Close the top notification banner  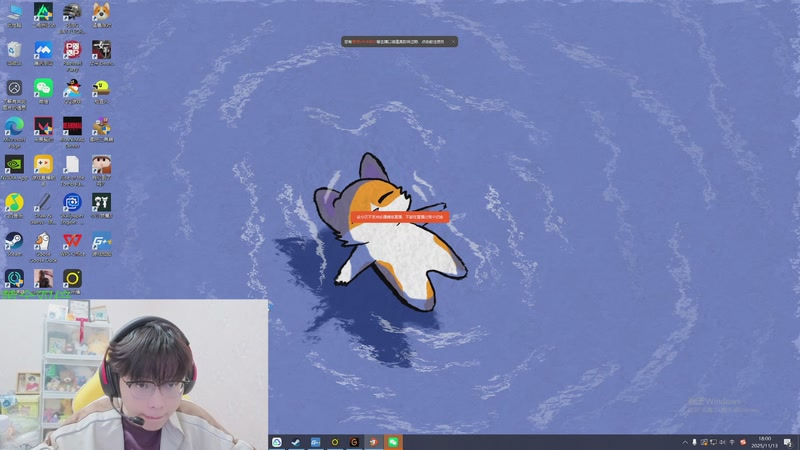coord(453,42)
